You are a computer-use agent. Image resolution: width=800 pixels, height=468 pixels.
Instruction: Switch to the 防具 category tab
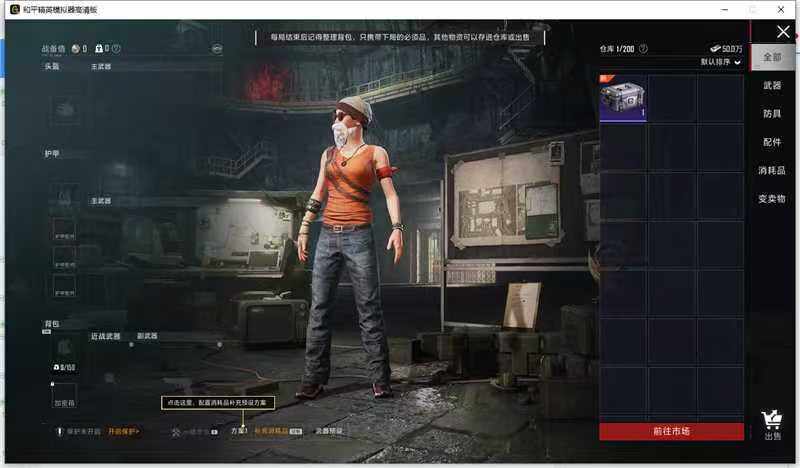pos(772,113)
